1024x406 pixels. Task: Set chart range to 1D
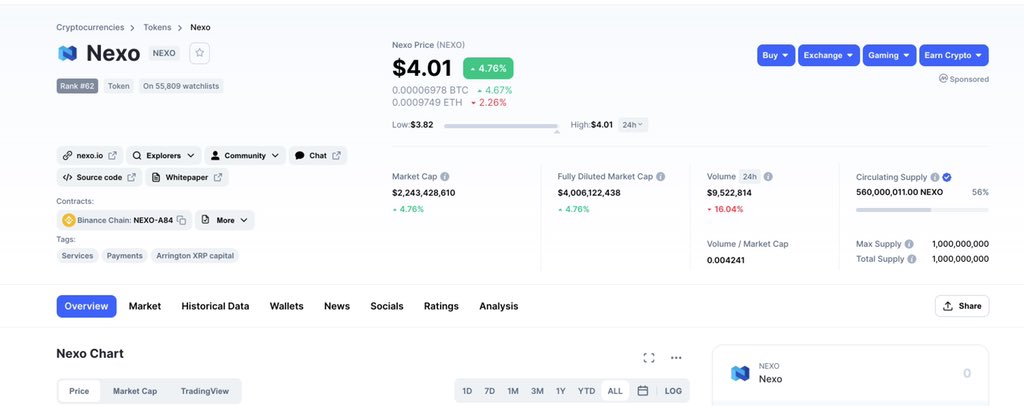[467, 391]
